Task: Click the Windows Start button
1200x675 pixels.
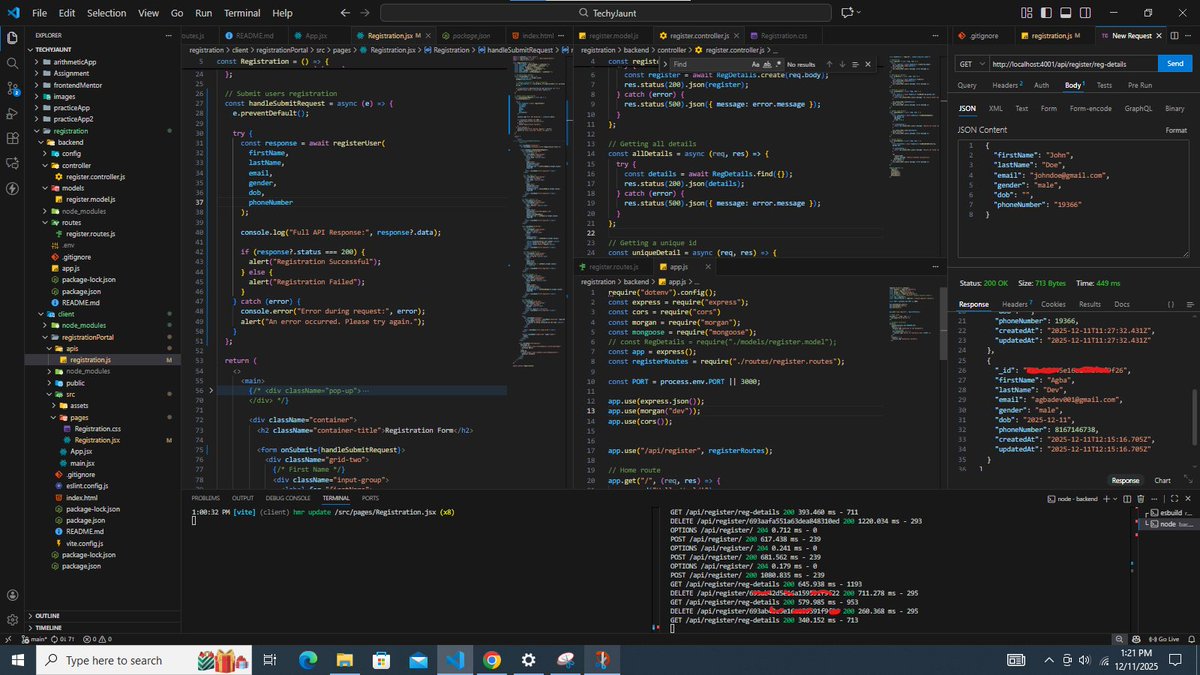Action: tap(18, 660)
